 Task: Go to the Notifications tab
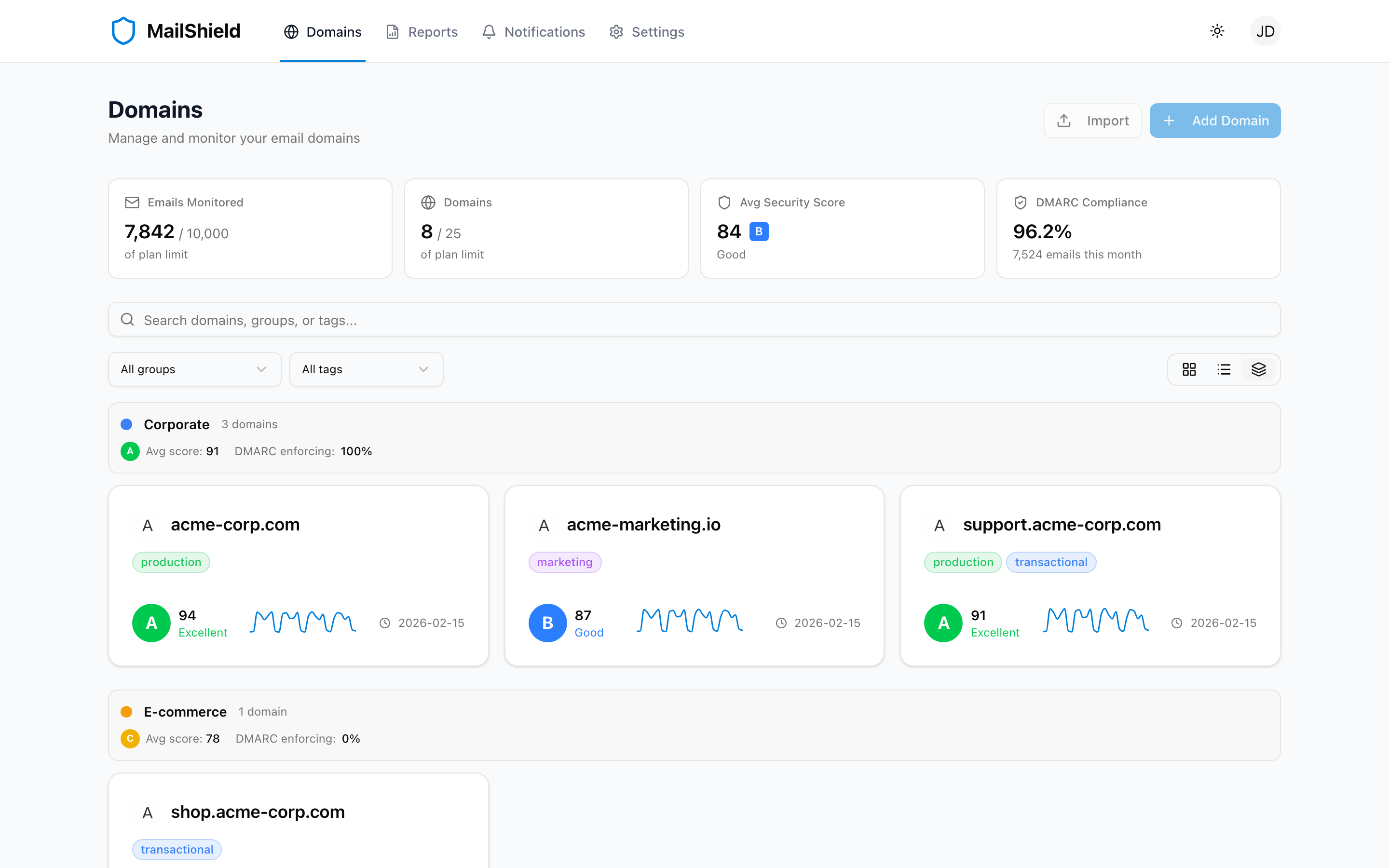[533, 31]
